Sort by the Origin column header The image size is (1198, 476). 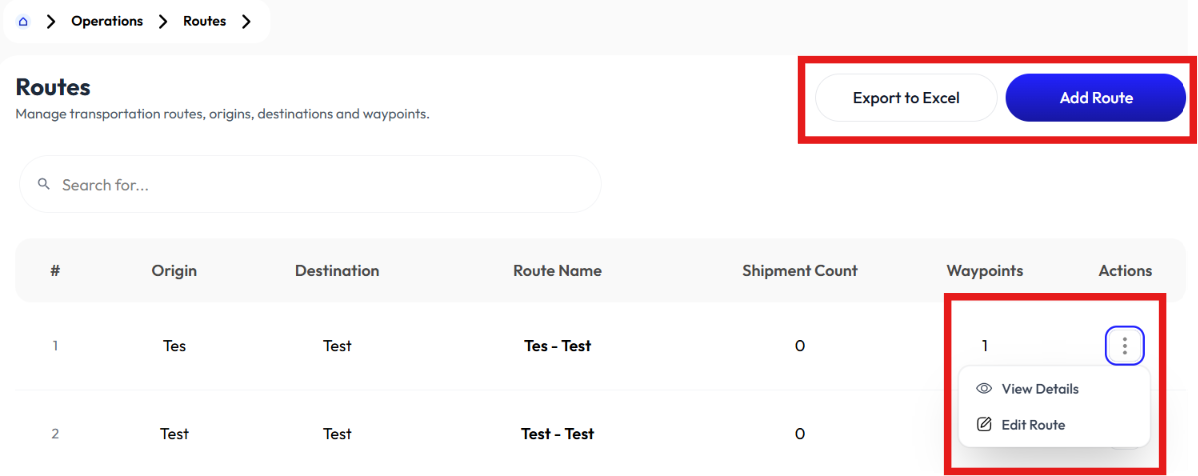point(174,270)
